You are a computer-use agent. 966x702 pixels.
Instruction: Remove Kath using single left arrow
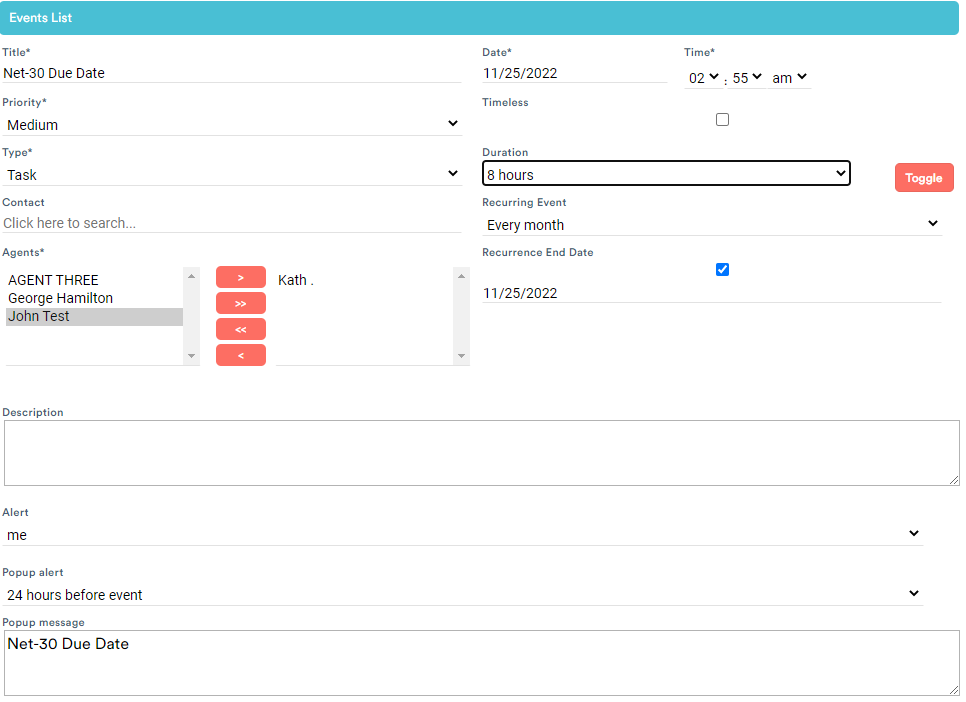(240, 354)
